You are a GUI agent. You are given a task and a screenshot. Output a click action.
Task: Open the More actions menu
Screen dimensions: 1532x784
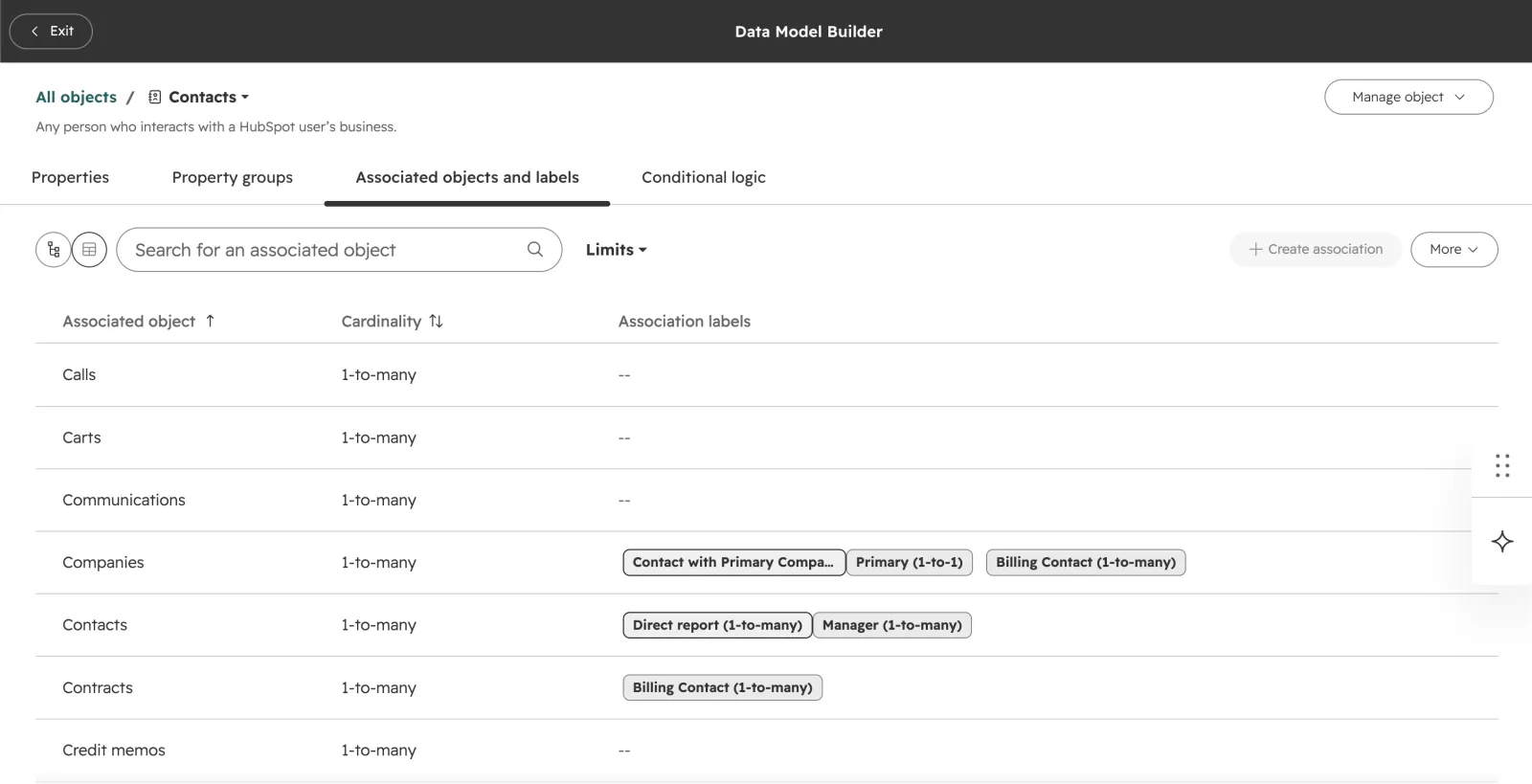[1453, 250]
